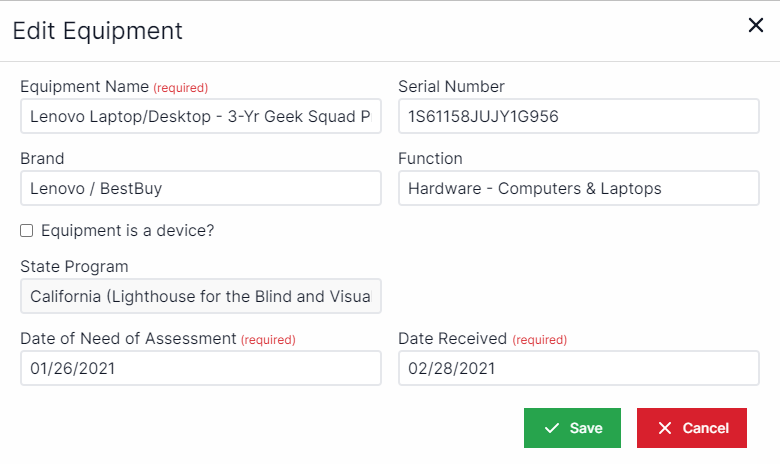
Task: Click the 'State Program' label
Action: coord(74,267)
